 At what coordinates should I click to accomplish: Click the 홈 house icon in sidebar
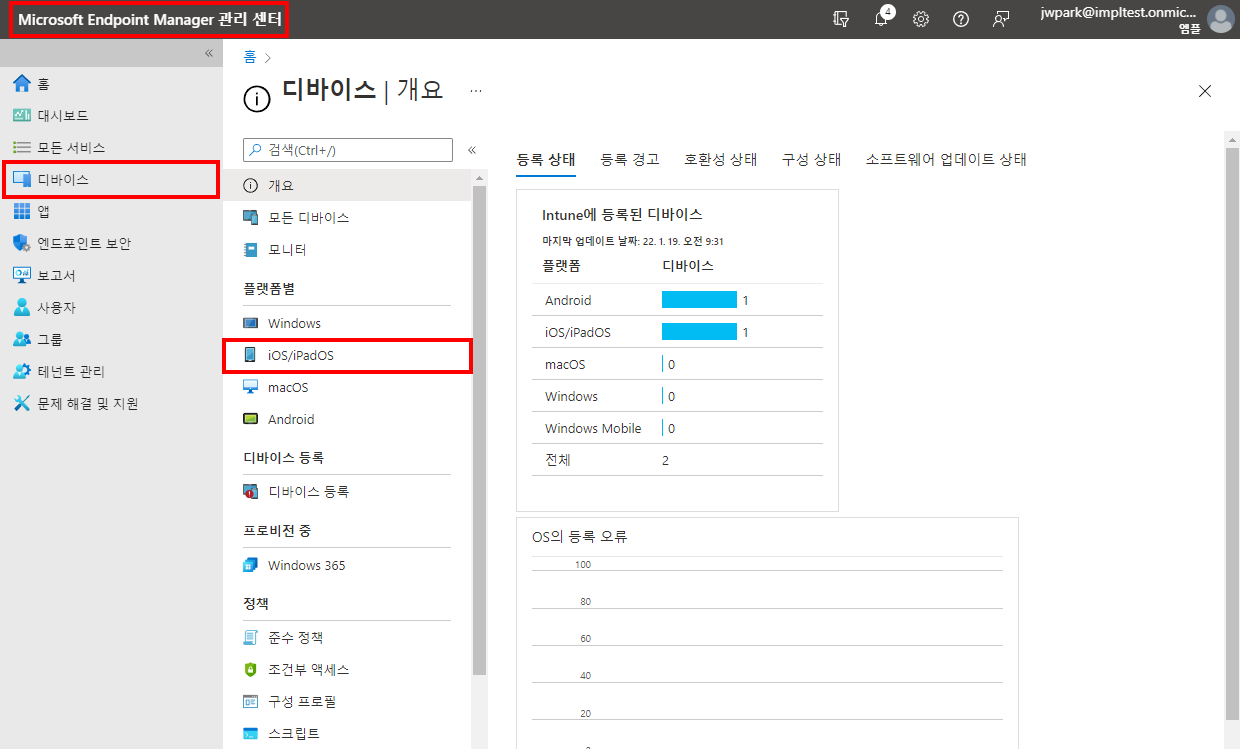pos(22,83)
